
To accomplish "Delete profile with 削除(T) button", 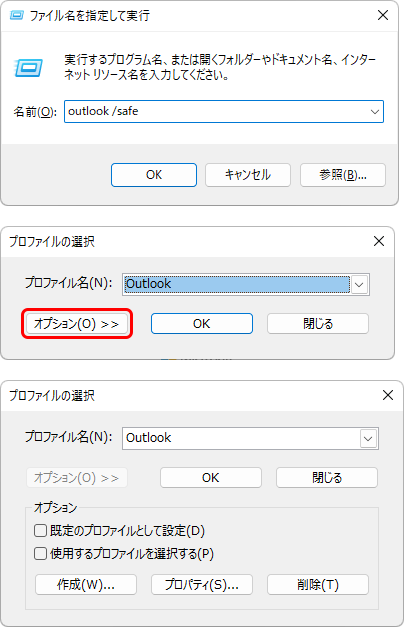I will pyautogui.click(x=318, y=585).
